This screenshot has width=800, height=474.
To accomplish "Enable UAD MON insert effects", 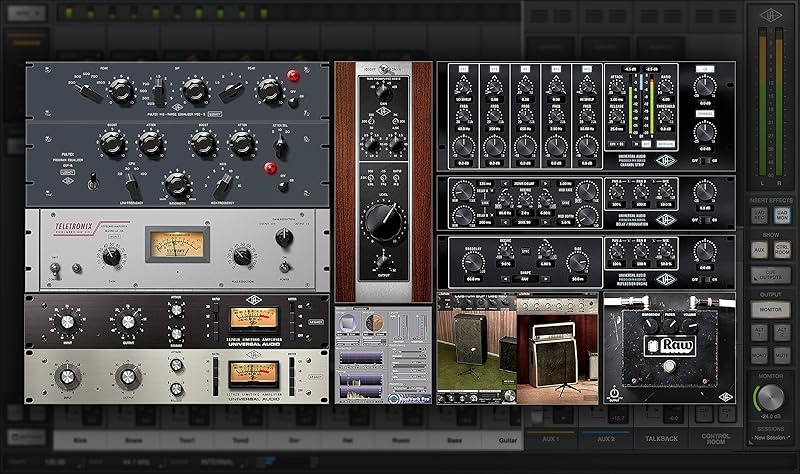I will pyautogui.click(x=782, y=215).
